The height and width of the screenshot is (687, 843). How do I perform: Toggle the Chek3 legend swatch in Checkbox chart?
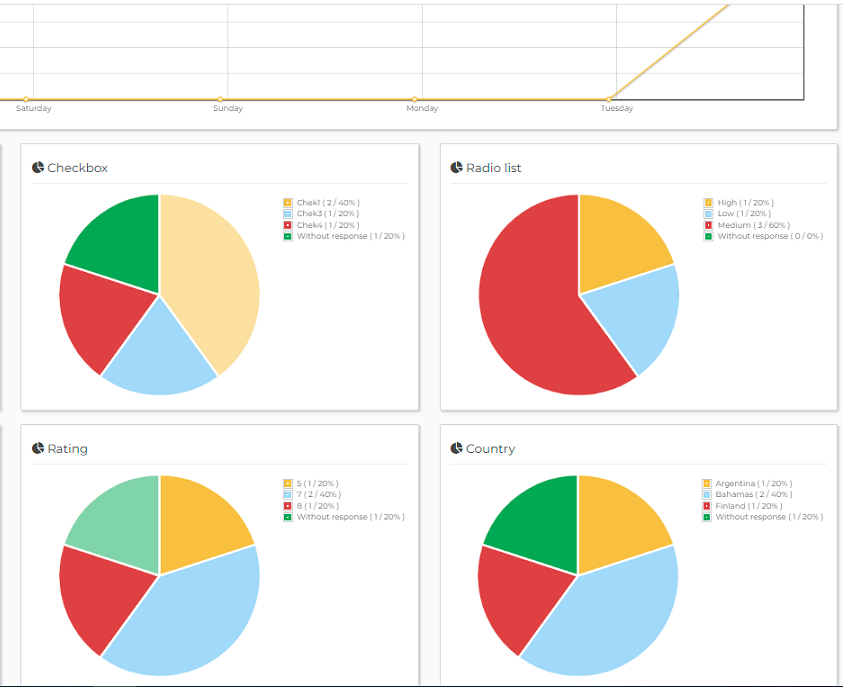288,213
